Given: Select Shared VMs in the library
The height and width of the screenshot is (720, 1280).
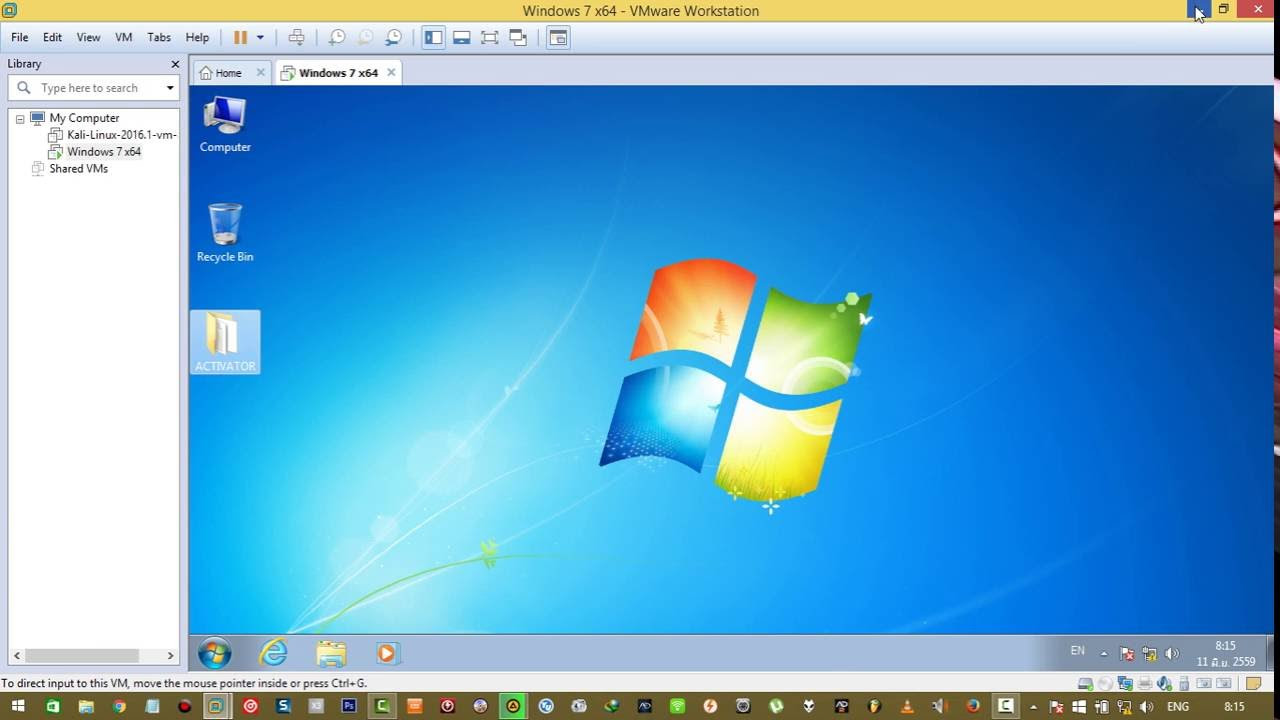Looking at the screenshot, I should [x=78, y=169].
